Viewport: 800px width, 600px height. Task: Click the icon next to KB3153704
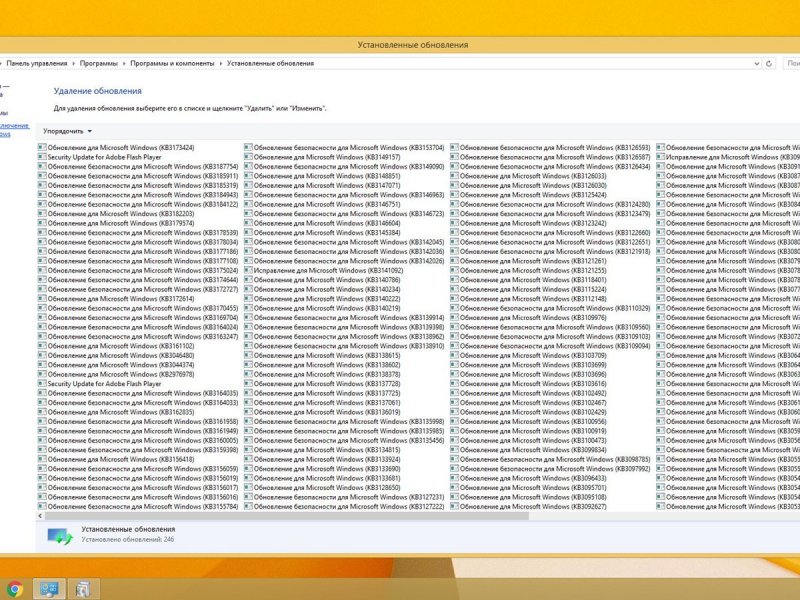click(x=248, y=147)
